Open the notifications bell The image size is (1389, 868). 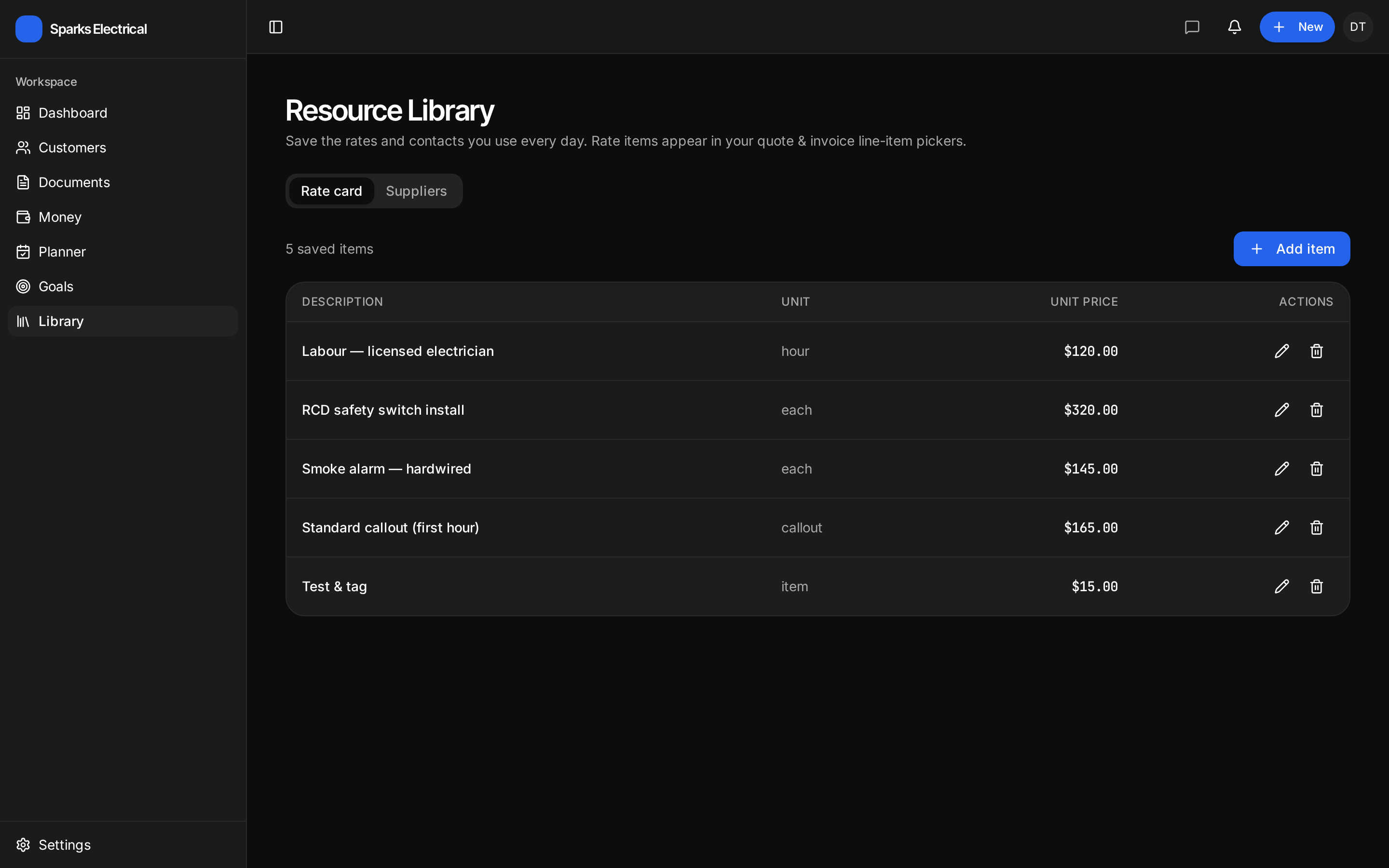pos(1235,27)
